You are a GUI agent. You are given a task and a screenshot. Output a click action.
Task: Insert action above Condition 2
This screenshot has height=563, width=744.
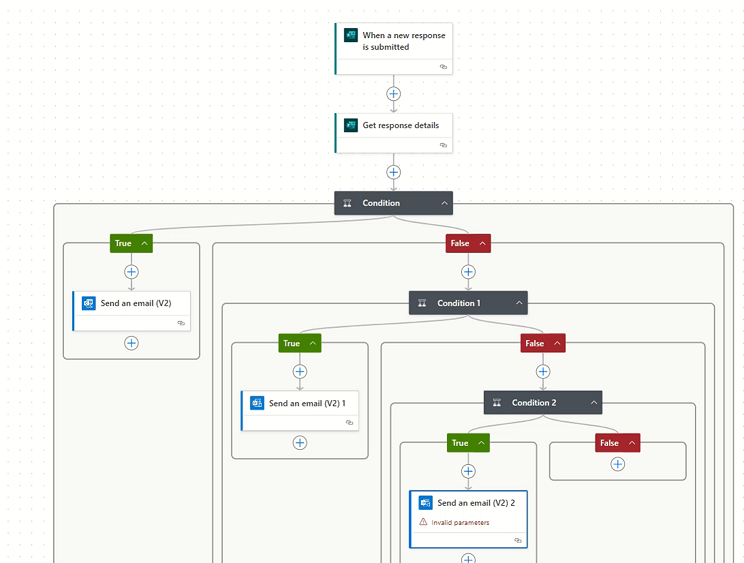pos(543,371)
